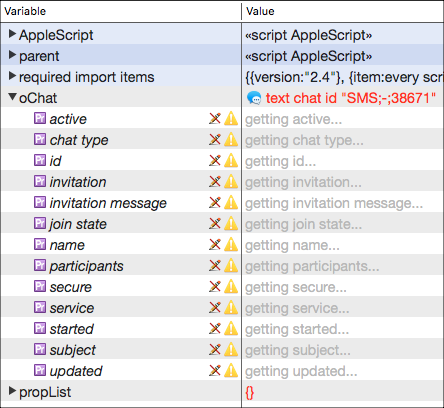
Task: Click the Messages bubble icon beside text chat id
Action: pos(254,98)
